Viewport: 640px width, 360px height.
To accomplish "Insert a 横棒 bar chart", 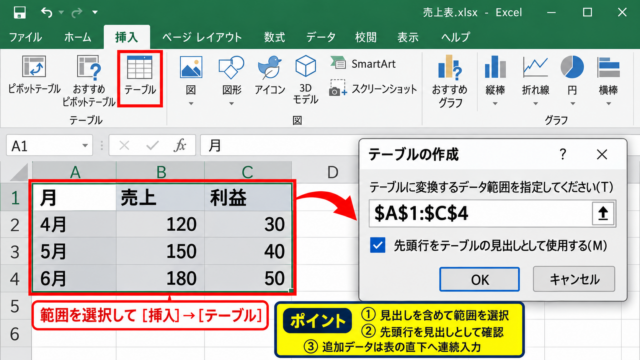I will [x=608, y=80].
